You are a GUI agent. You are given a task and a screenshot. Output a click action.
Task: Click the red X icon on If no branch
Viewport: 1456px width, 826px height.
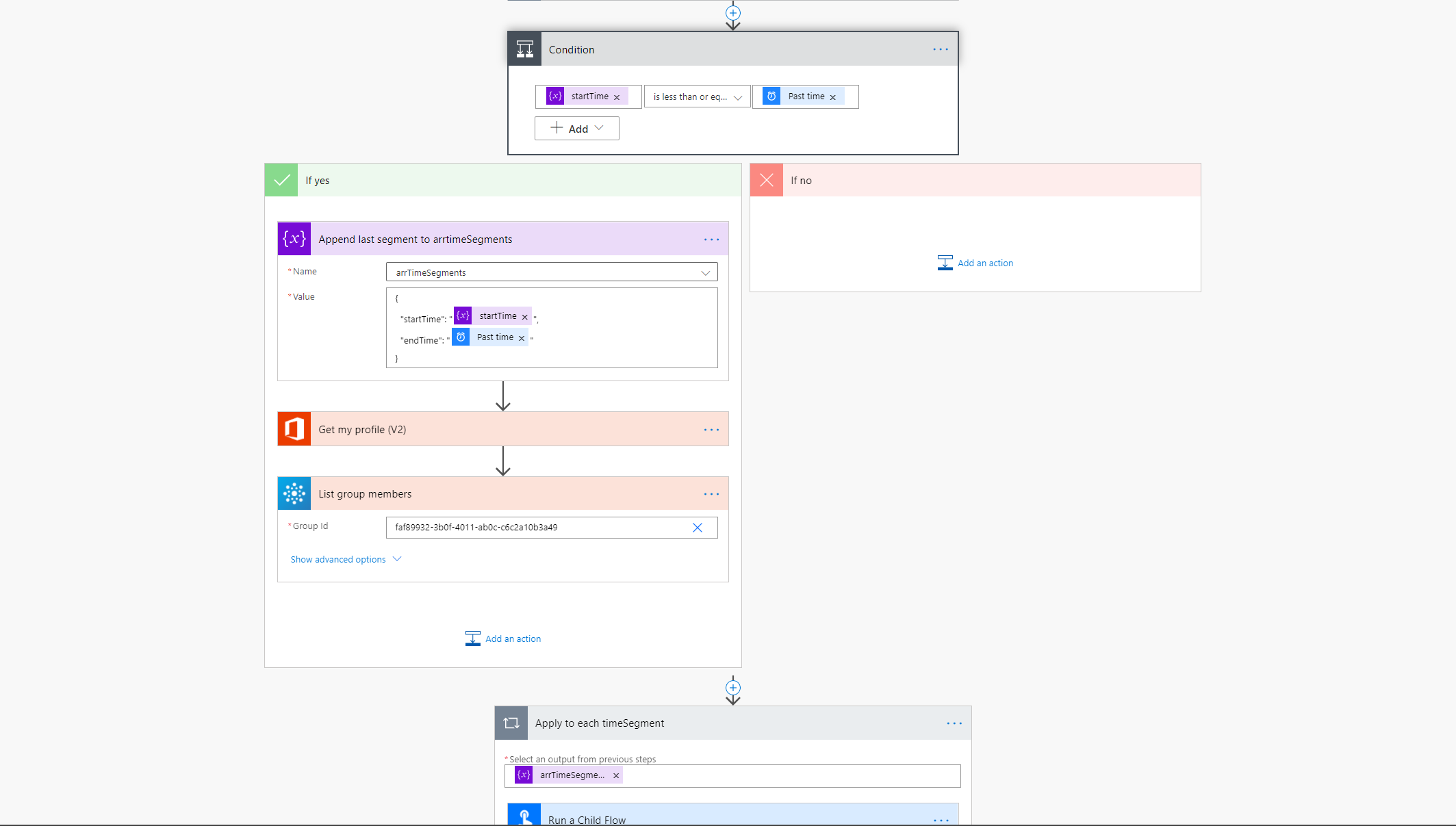point(766,180)
